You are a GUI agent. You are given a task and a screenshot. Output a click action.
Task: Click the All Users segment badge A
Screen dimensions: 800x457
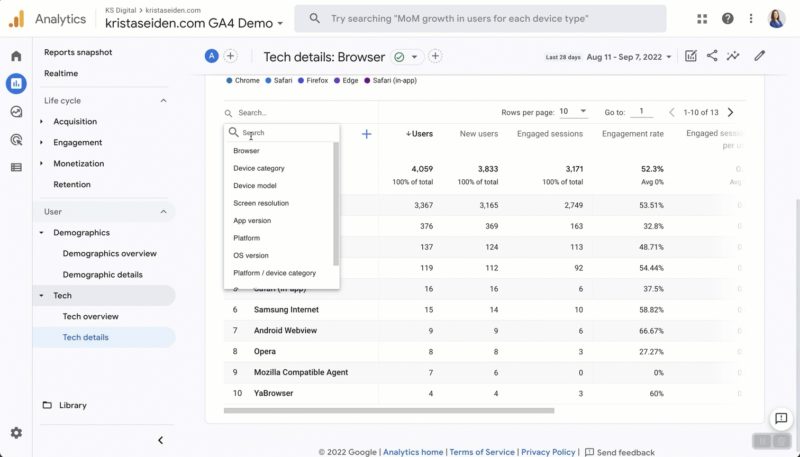212,56
